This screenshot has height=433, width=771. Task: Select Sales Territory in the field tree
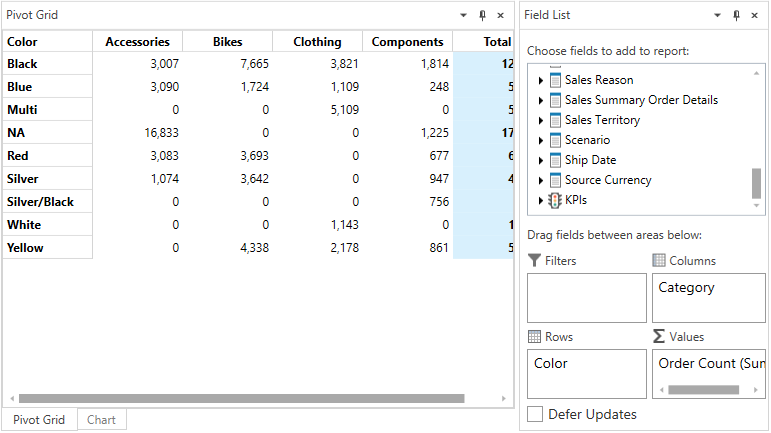point(602,120)
